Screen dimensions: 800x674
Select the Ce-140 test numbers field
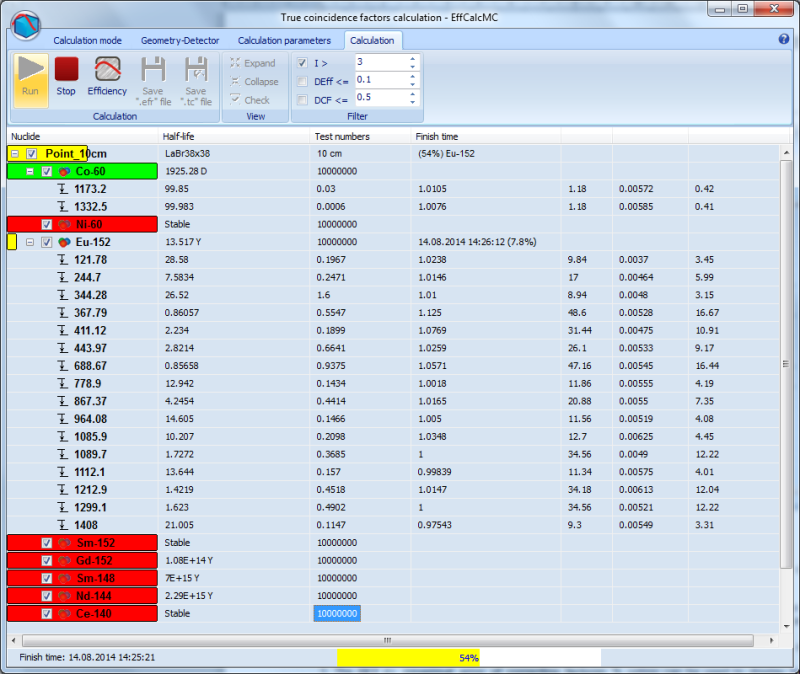[x=337, y=613]
